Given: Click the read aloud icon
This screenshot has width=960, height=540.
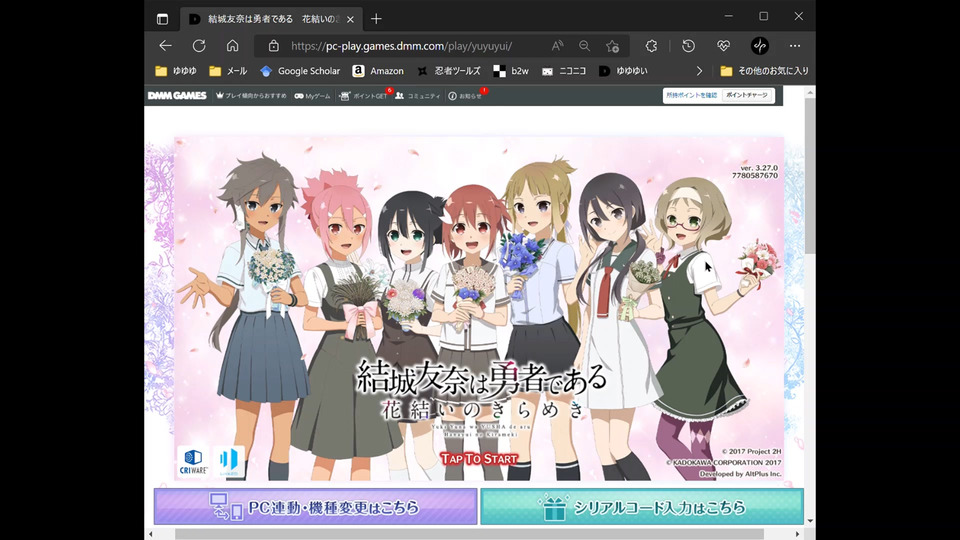Looking at the screenshot, I should [557, 46].
